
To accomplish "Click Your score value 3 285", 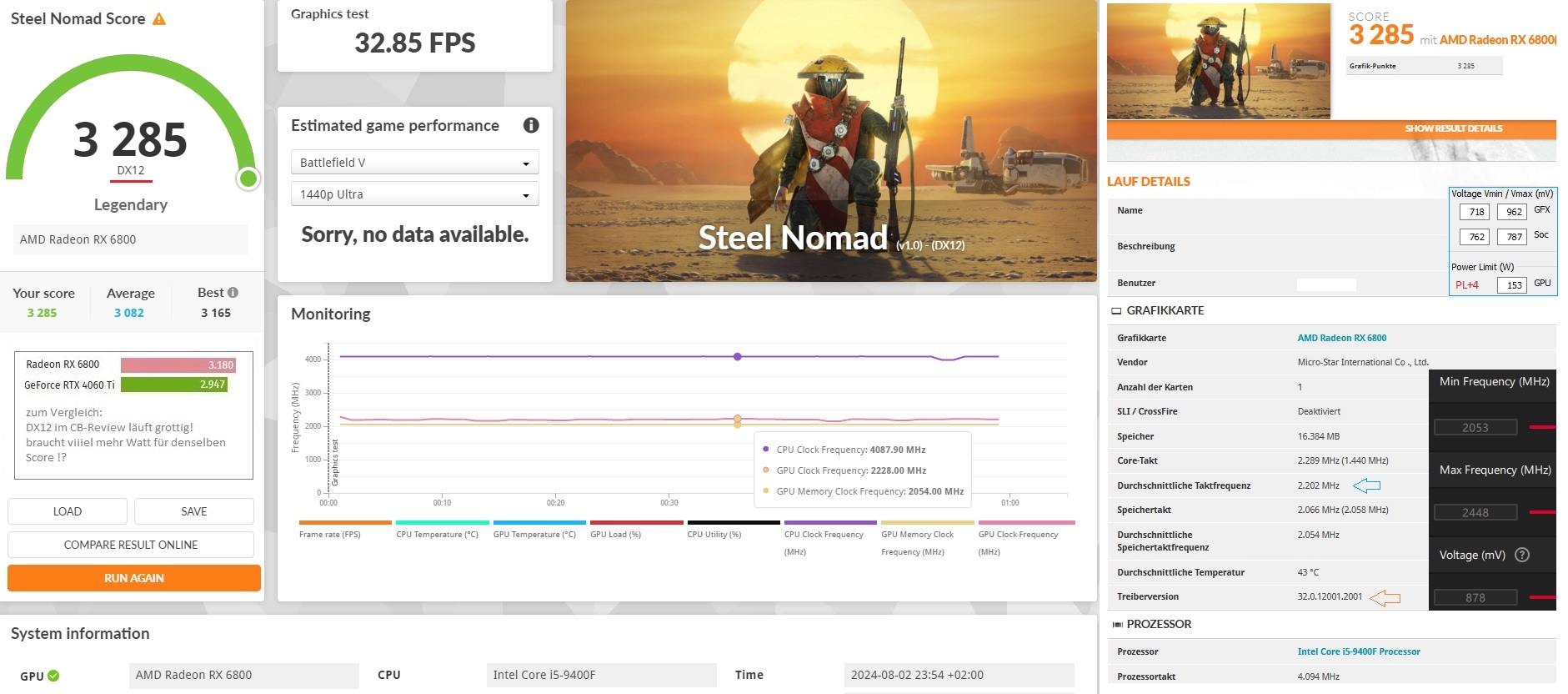I will coord(42,313).
